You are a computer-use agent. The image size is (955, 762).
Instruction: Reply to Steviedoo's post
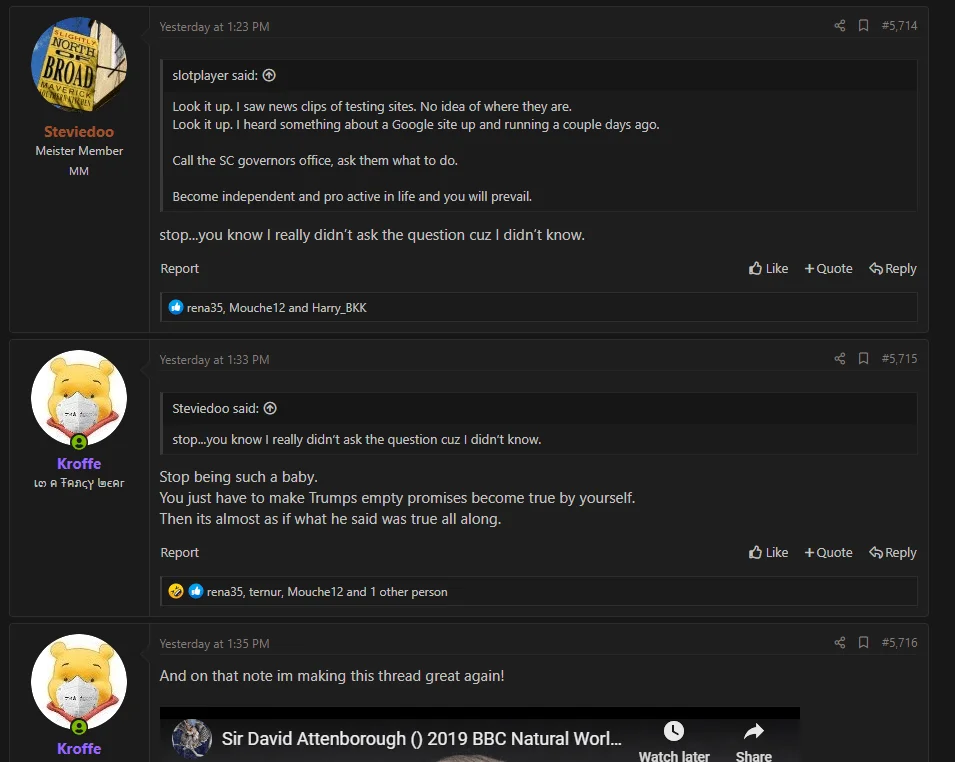(x=893, y=269)
